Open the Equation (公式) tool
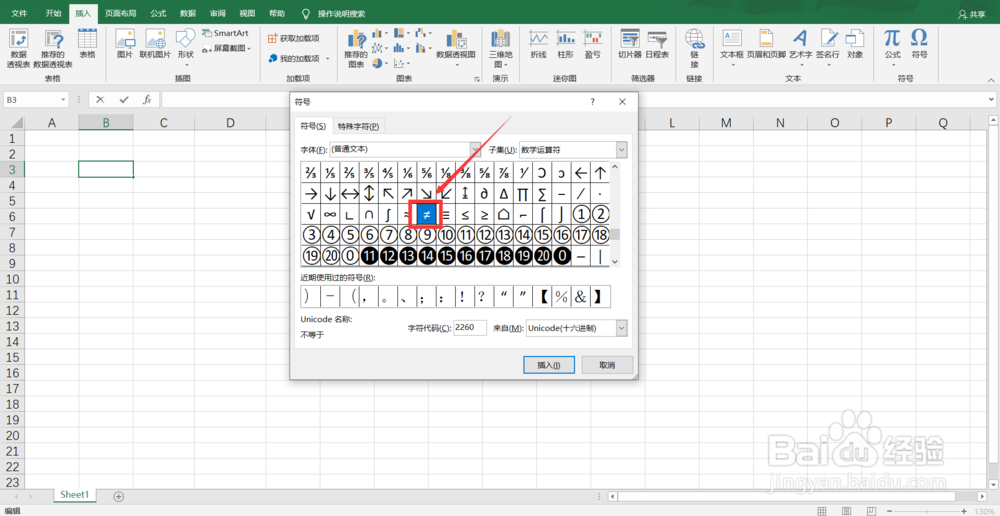 tap(892, 46)
